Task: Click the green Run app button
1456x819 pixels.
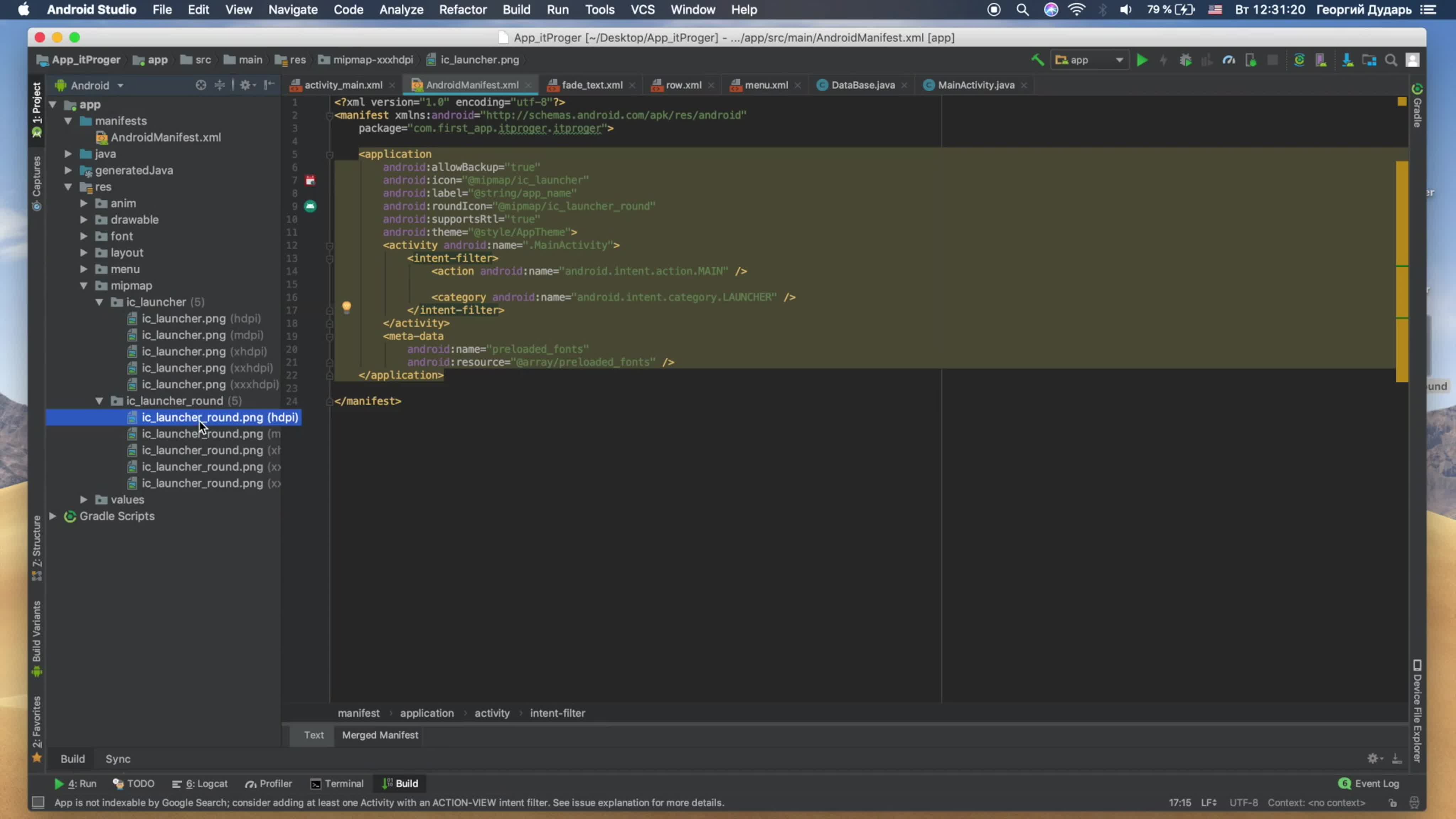Action: 1142,60
